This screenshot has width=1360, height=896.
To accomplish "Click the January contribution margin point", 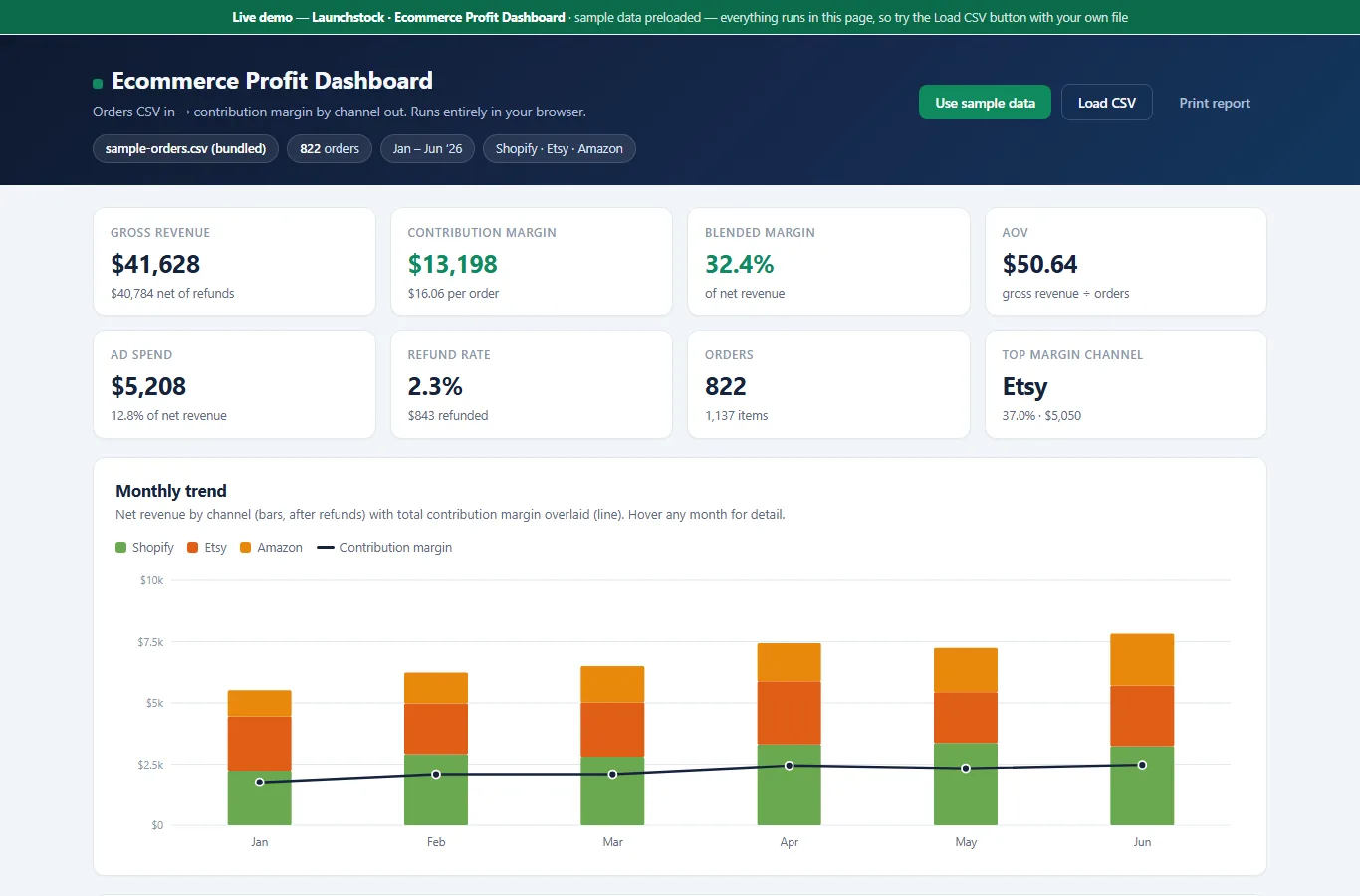I will (x=260, y=783).
